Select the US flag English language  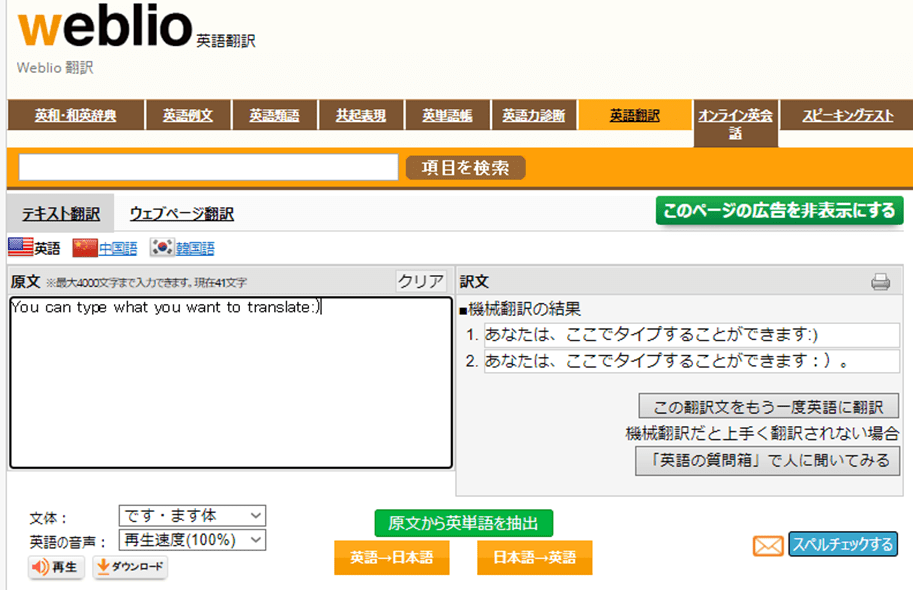pos(34,248)
